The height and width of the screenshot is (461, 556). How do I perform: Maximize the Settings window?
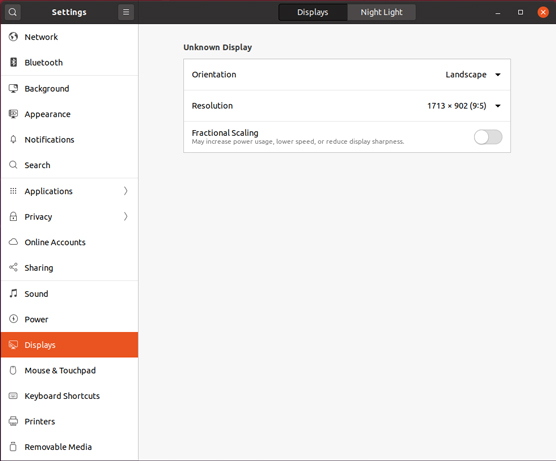click(520, 12)
